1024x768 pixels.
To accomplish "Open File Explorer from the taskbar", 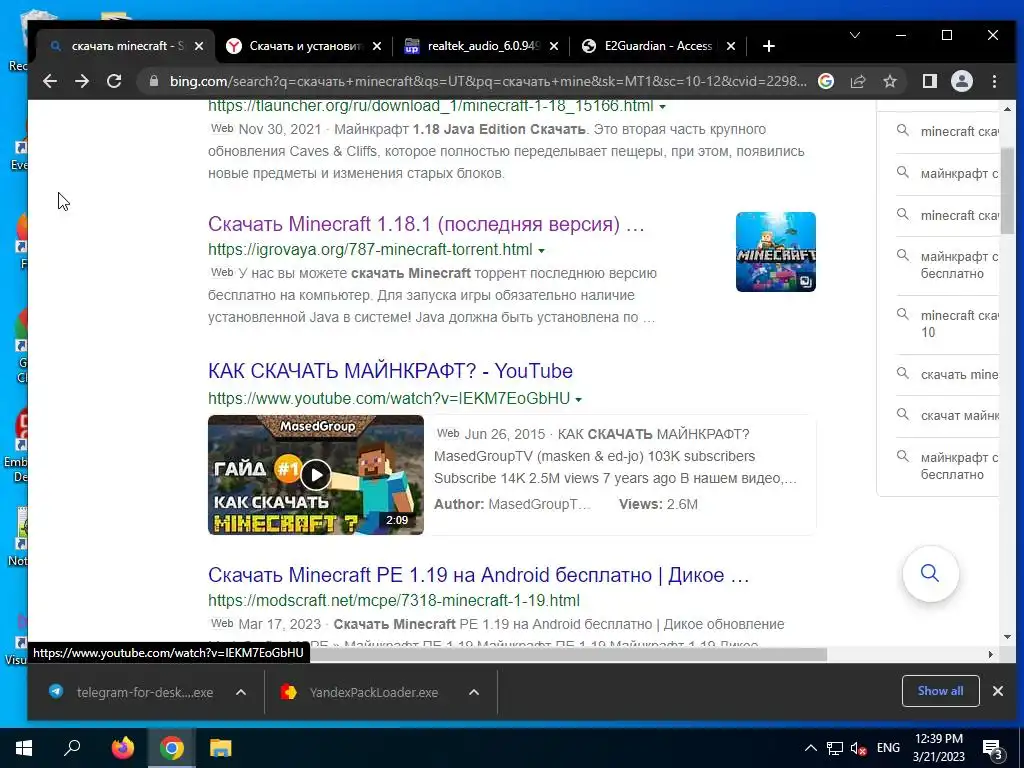I will (220, 748).
